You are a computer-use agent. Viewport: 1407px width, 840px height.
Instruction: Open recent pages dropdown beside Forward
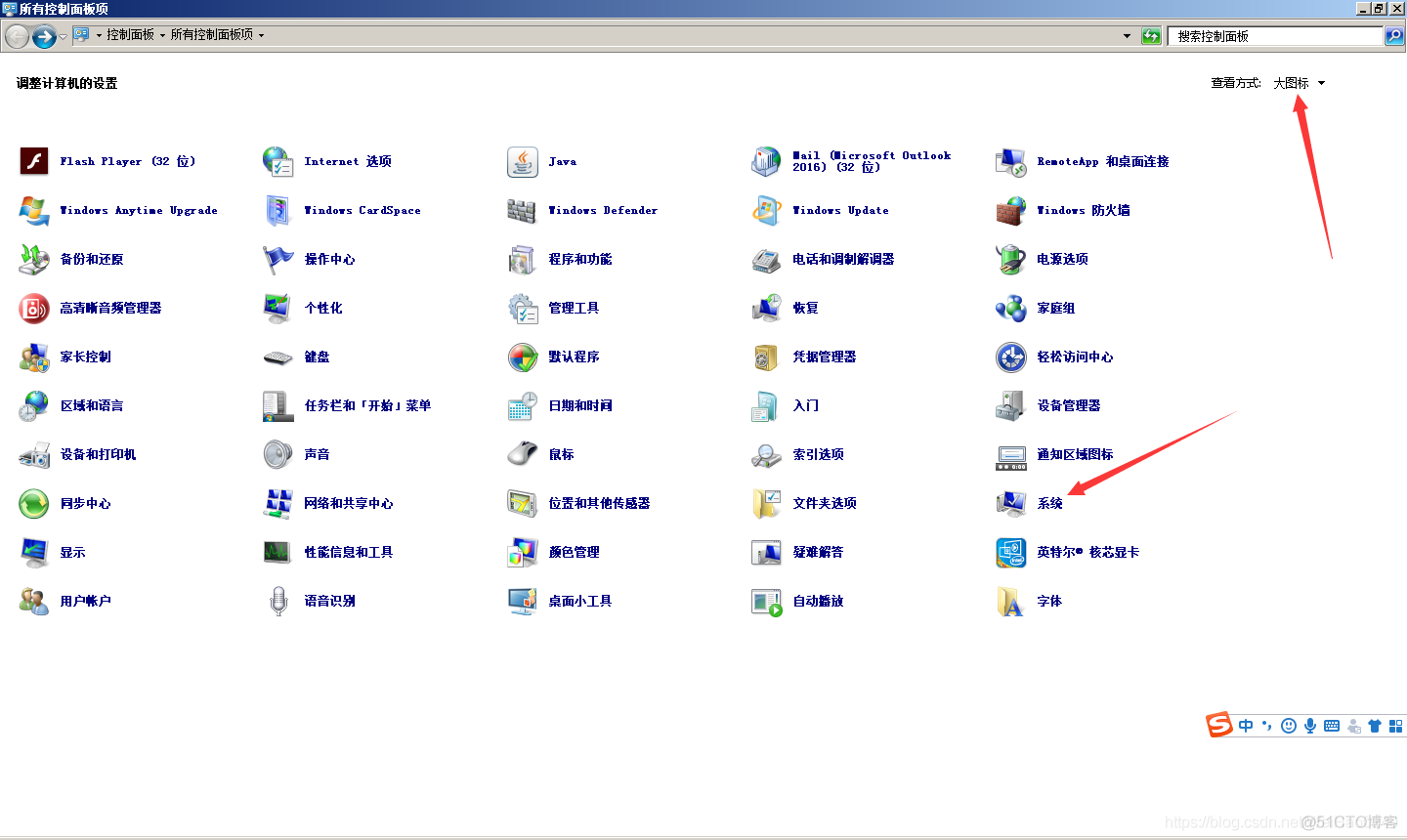click(x=63, y=37)
